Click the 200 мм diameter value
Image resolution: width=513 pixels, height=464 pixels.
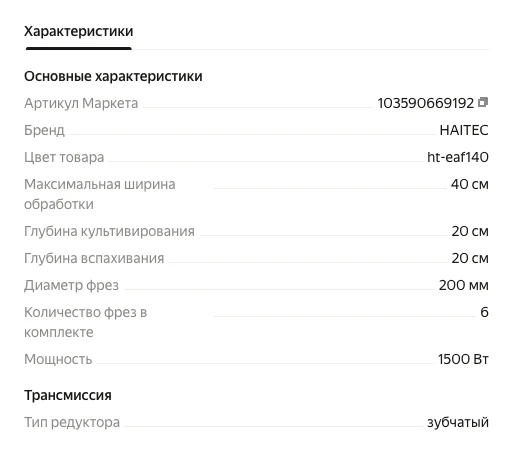pyautogui.click(x=464, y=285)
